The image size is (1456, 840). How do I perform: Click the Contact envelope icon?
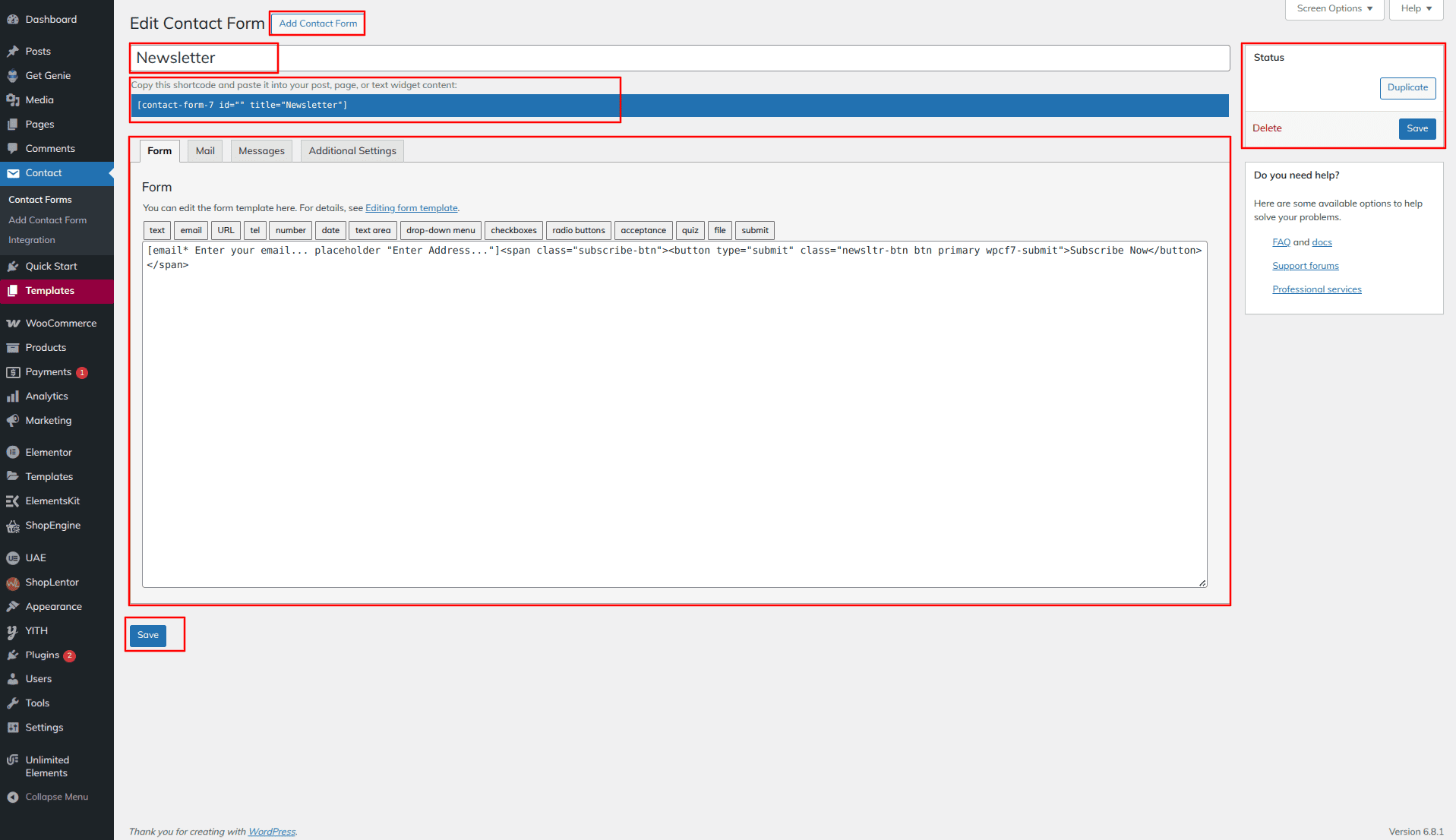pos(13,173)
